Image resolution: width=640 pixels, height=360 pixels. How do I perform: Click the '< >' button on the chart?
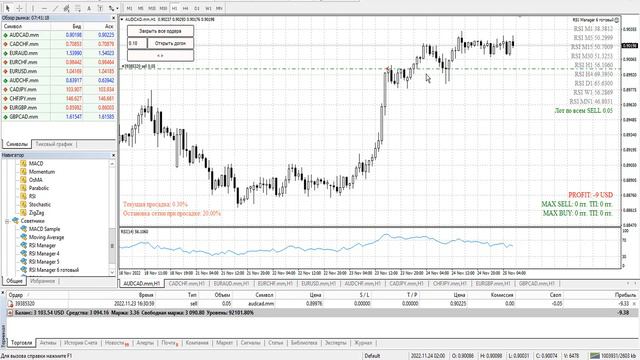(x=160, y=56)
